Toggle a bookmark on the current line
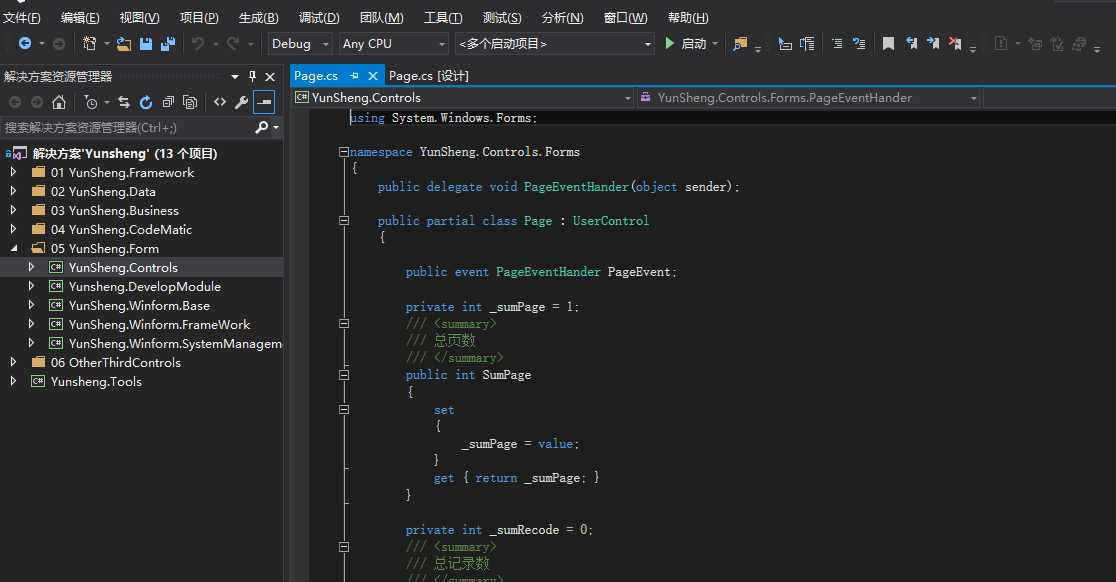 (888, 44)
